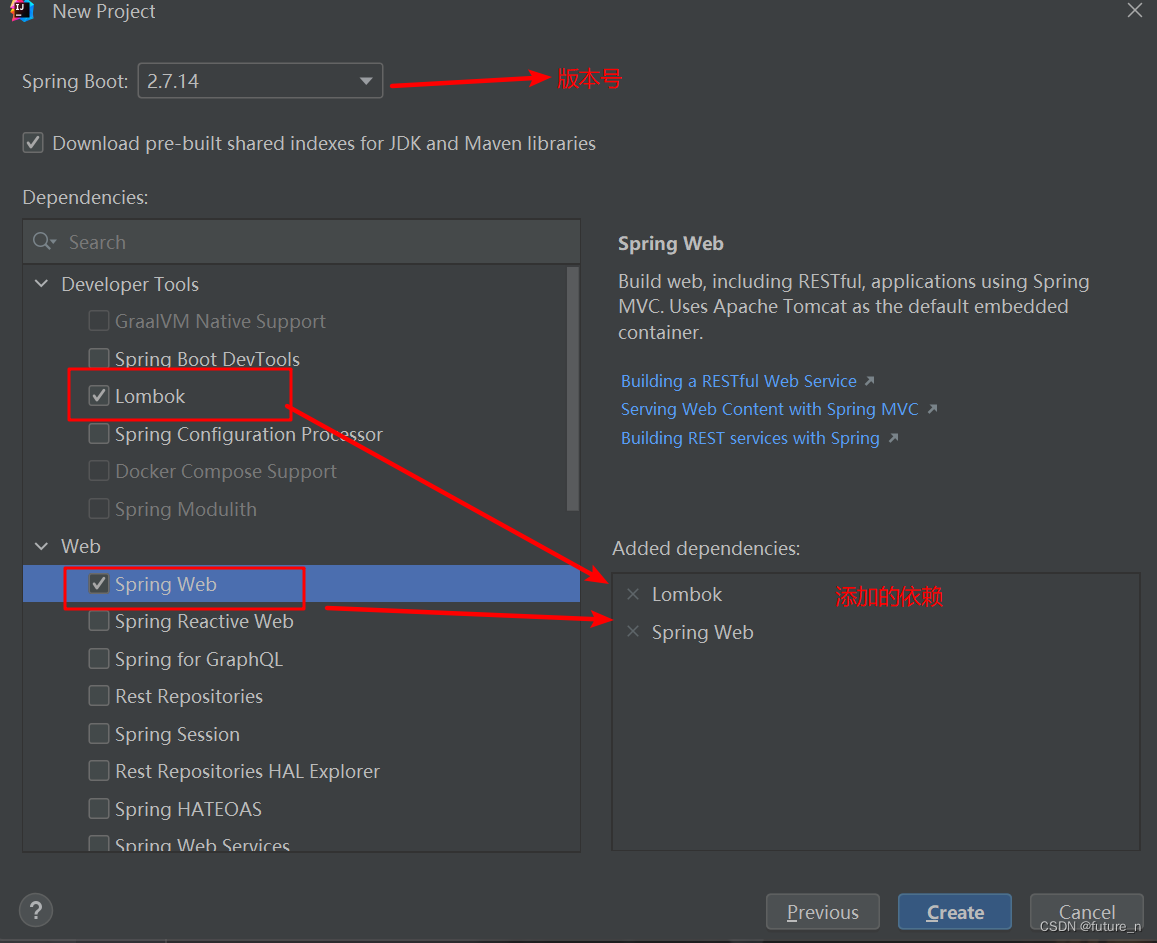Click the Spring Web description heading
This screenshot has width=1157, height=943.
pos(670,243)
